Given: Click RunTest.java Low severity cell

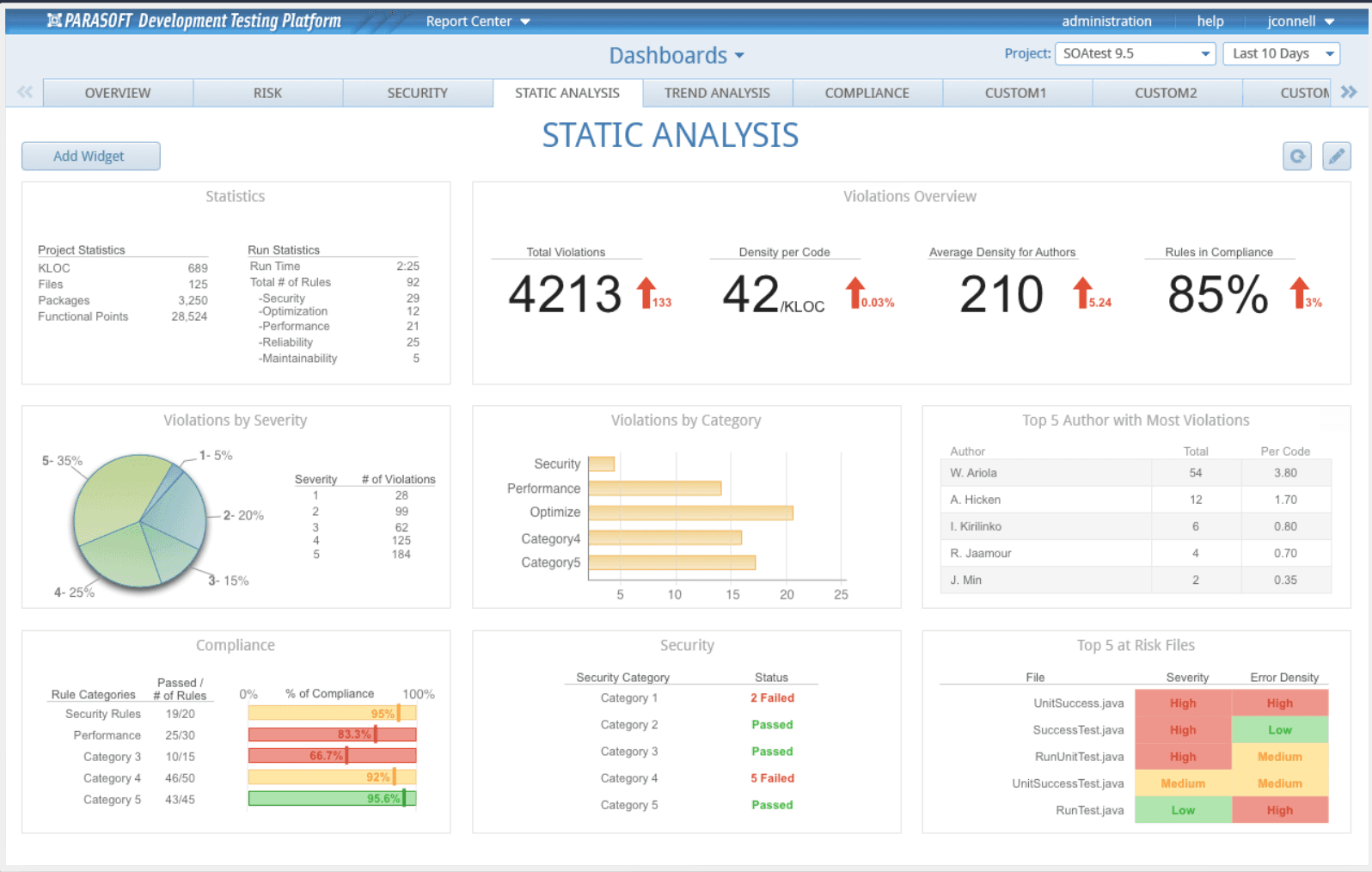Looking at the screenshot, I should coord(1182,810).
